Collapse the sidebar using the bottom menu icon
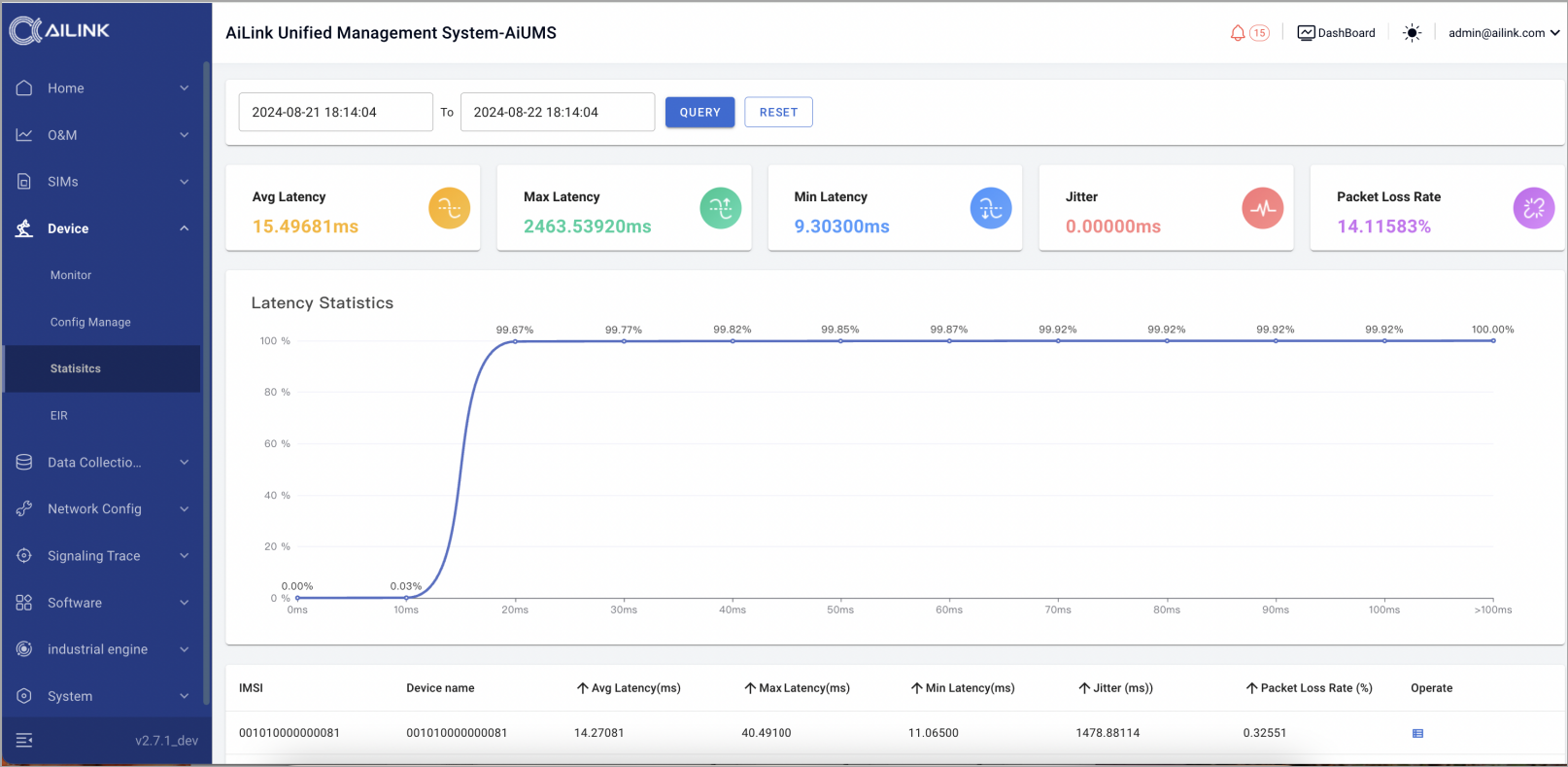 pyautogui.click(x=24, y=741)
